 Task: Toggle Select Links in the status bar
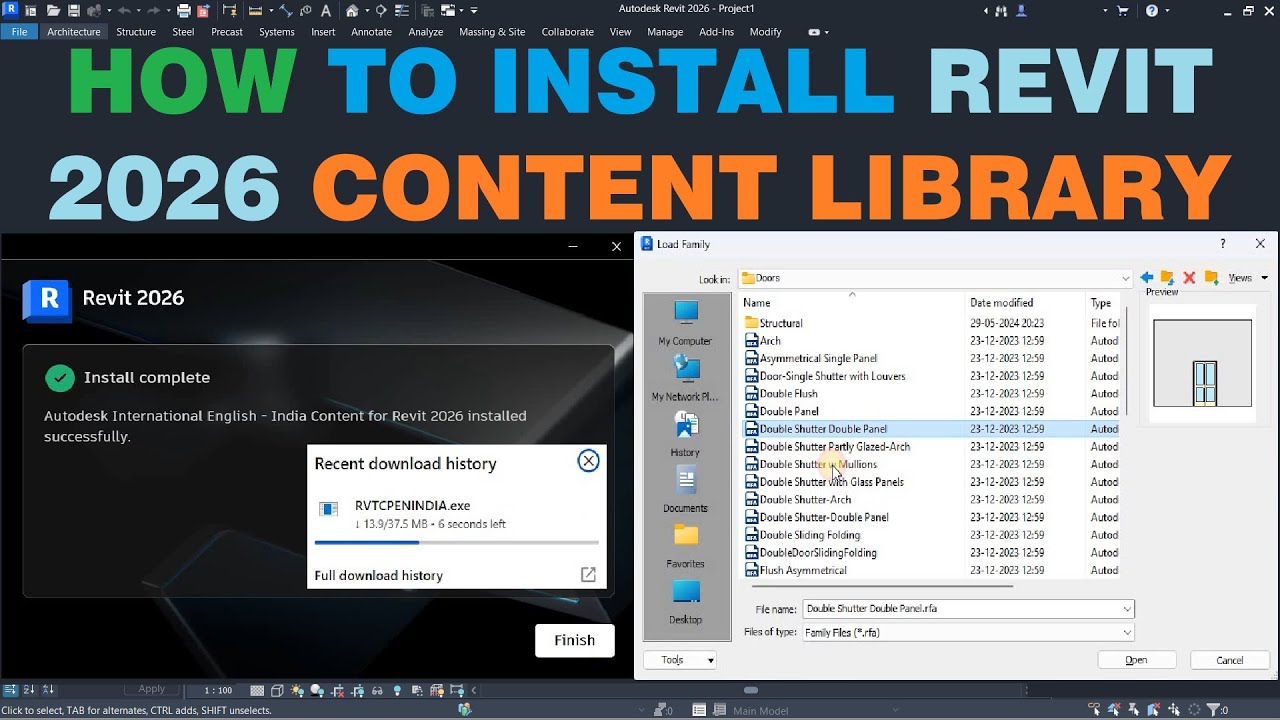[1094, 710]
